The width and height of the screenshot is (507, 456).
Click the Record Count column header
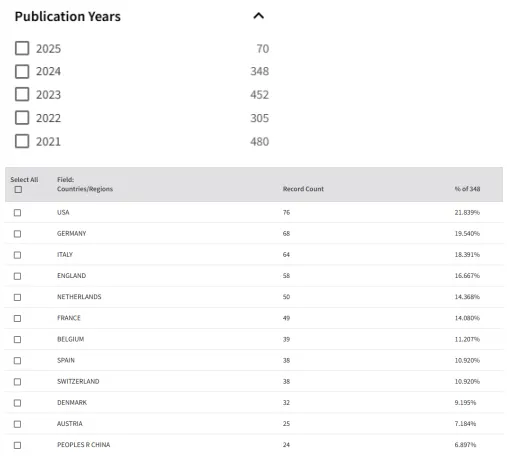pyautogui.click(x=303, y=189)
